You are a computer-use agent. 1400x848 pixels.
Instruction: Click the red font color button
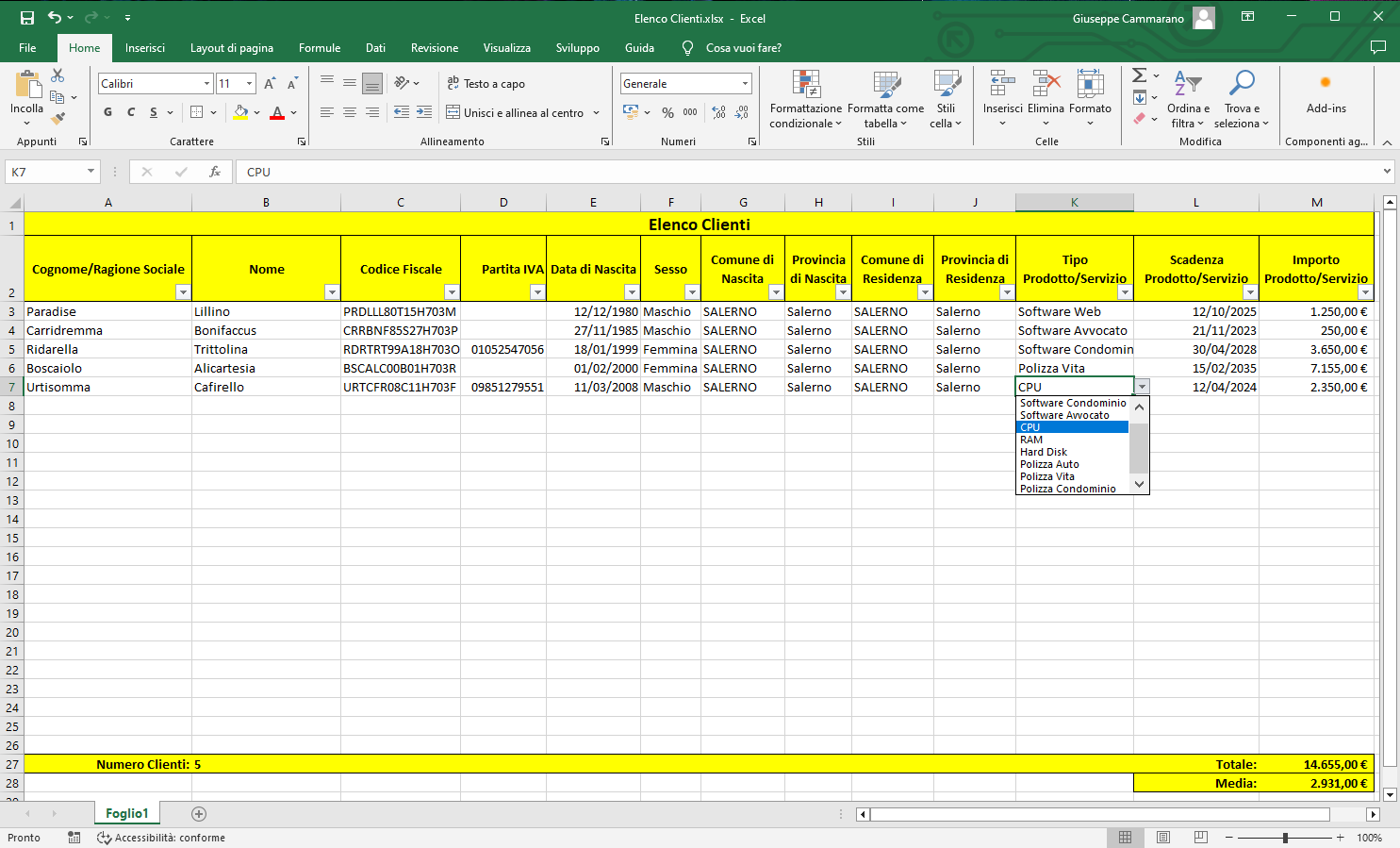coord(277,112)
